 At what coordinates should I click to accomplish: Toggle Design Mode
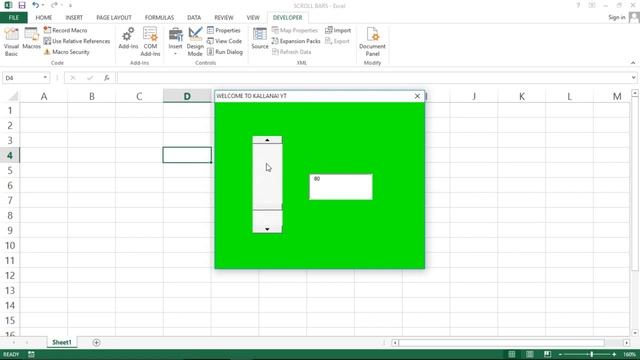click(x=195, y=42)
